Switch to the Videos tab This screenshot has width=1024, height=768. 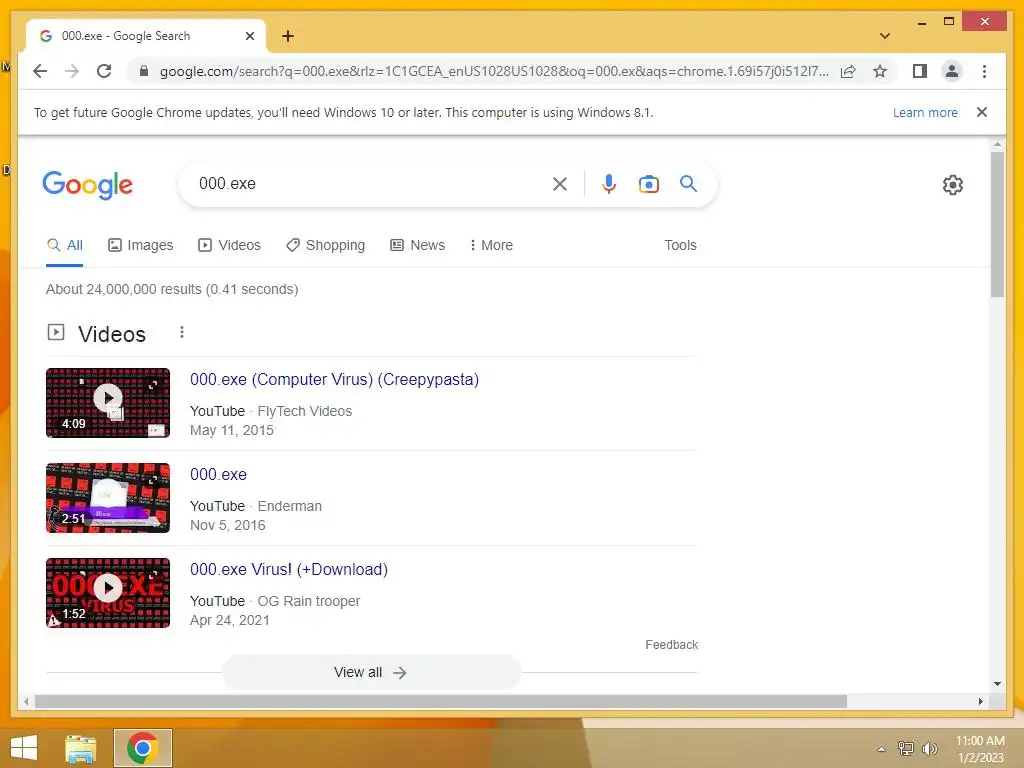[229, 245]
